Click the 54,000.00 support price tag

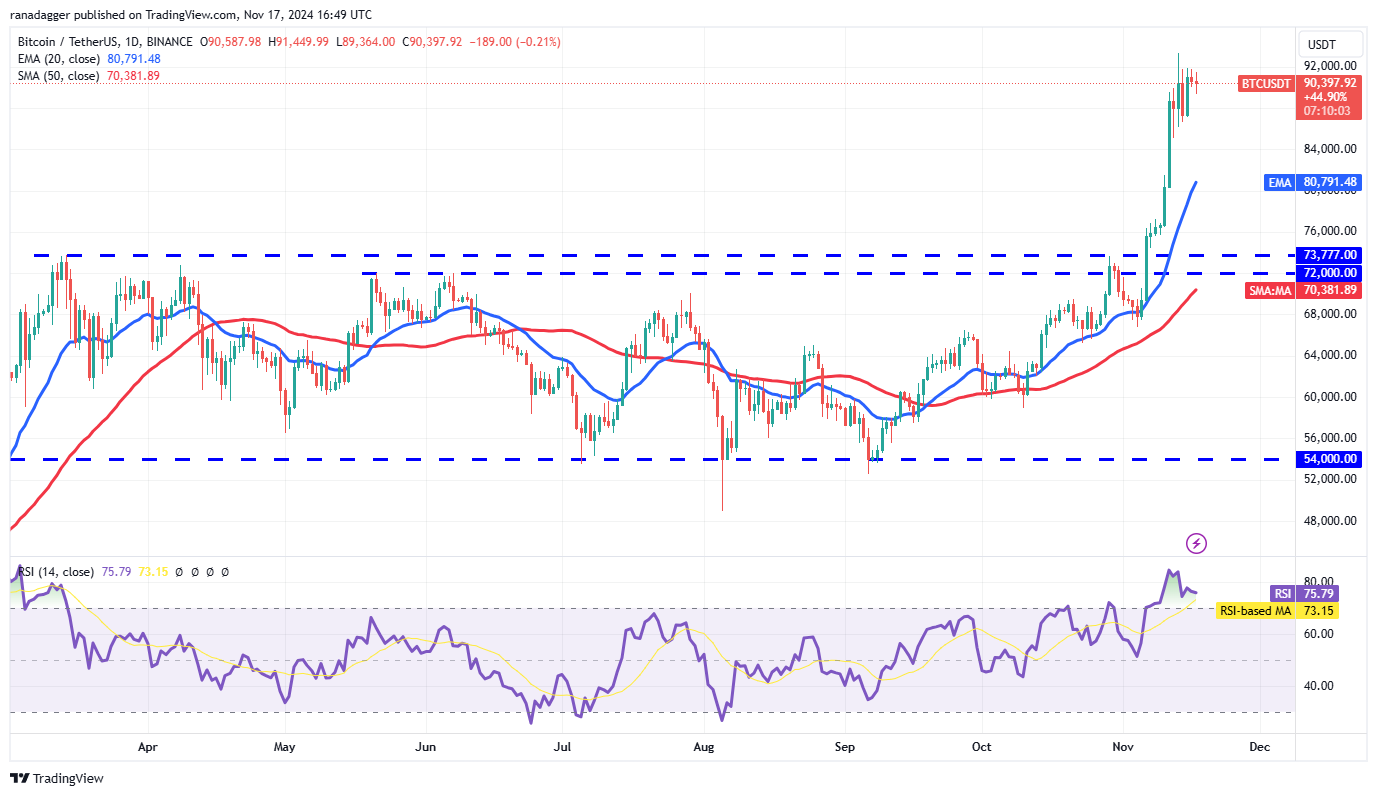[x=1331, y=459]
